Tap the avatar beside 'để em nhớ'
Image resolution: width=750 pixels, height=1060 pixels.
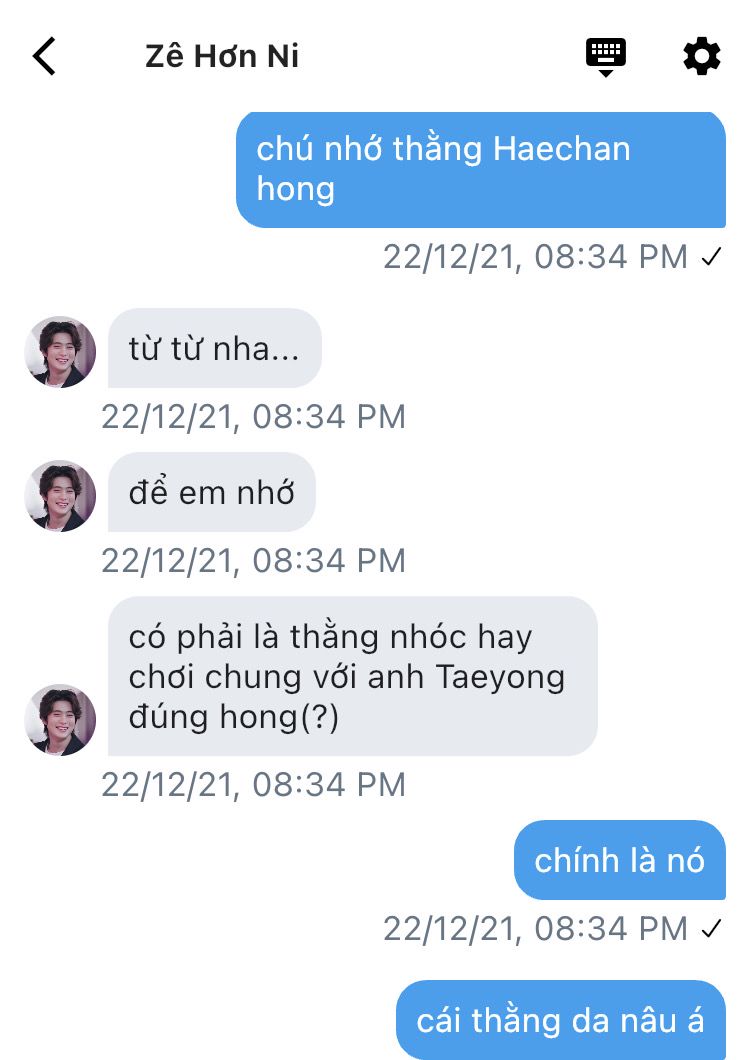pyautogui.click(x=60, y=496)
